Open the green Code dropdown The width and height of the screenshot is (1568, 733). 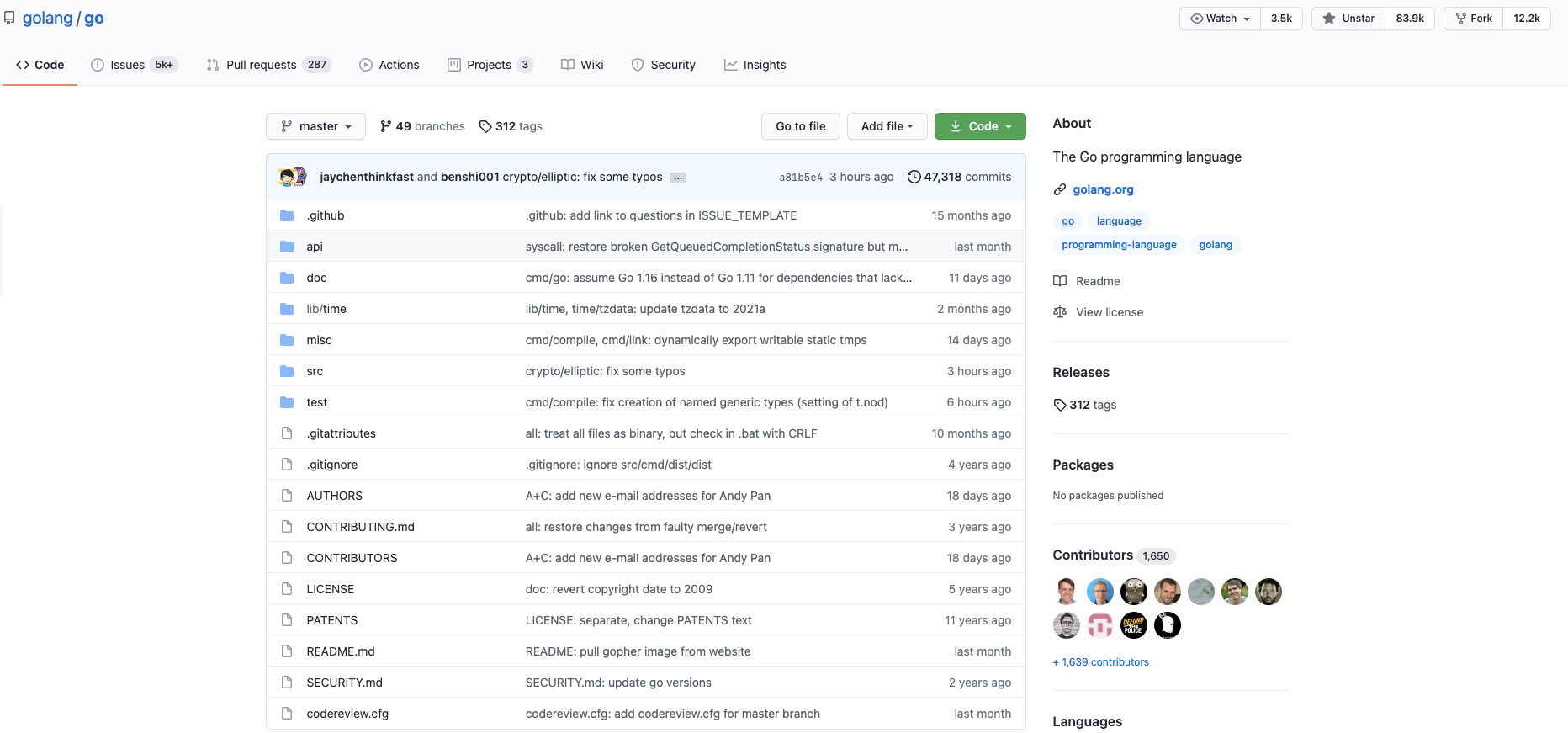980,126
